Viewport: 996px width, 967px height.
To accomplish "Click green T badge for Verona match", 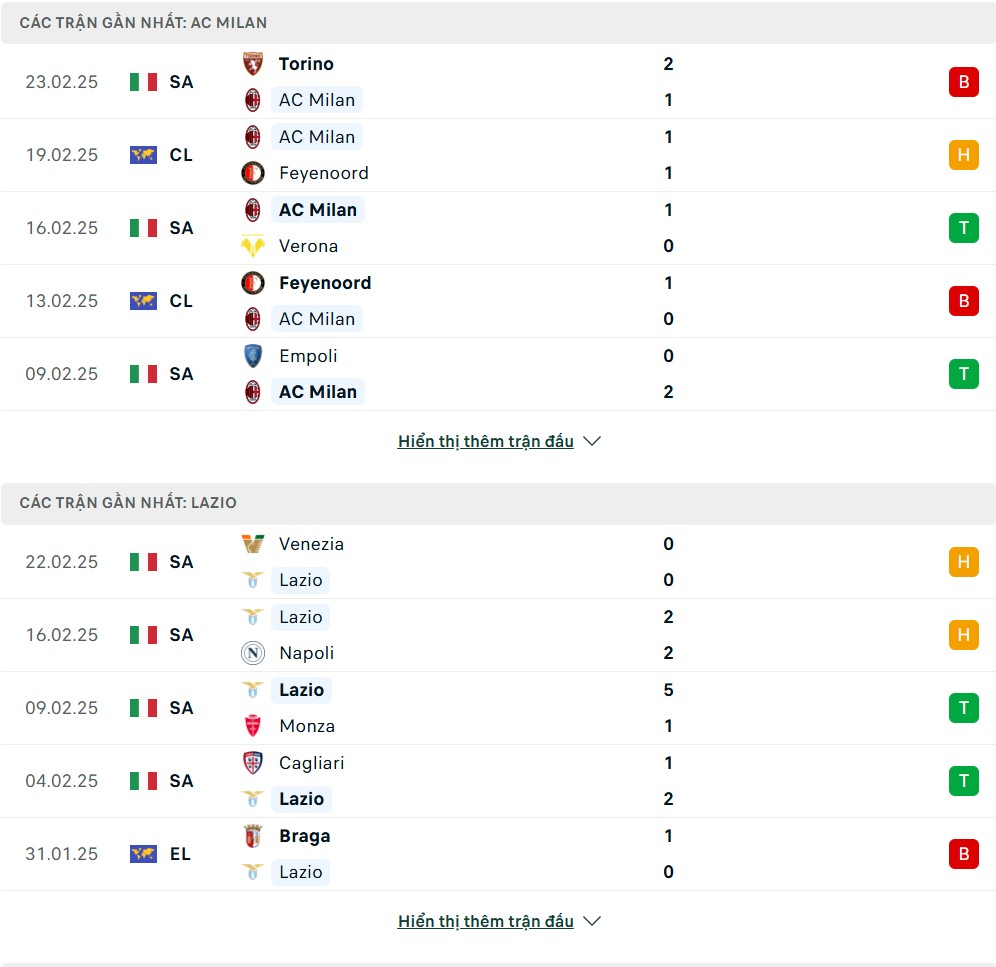I will [x=963, y=228].
